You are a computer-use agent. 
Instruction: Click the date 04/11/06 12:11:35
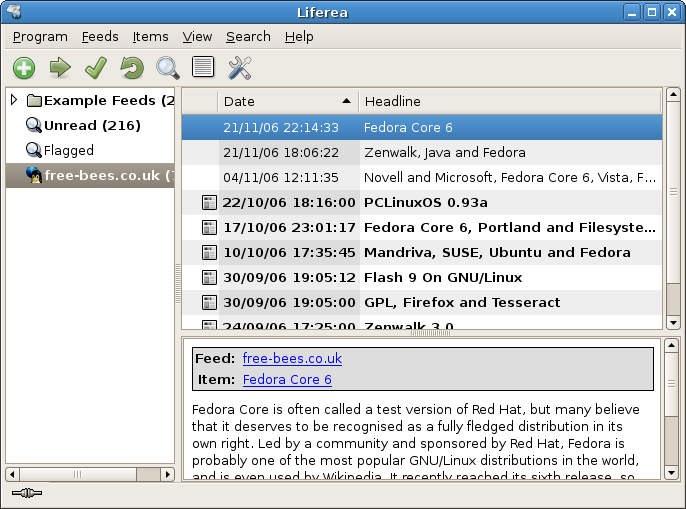[x=281, y=177]
